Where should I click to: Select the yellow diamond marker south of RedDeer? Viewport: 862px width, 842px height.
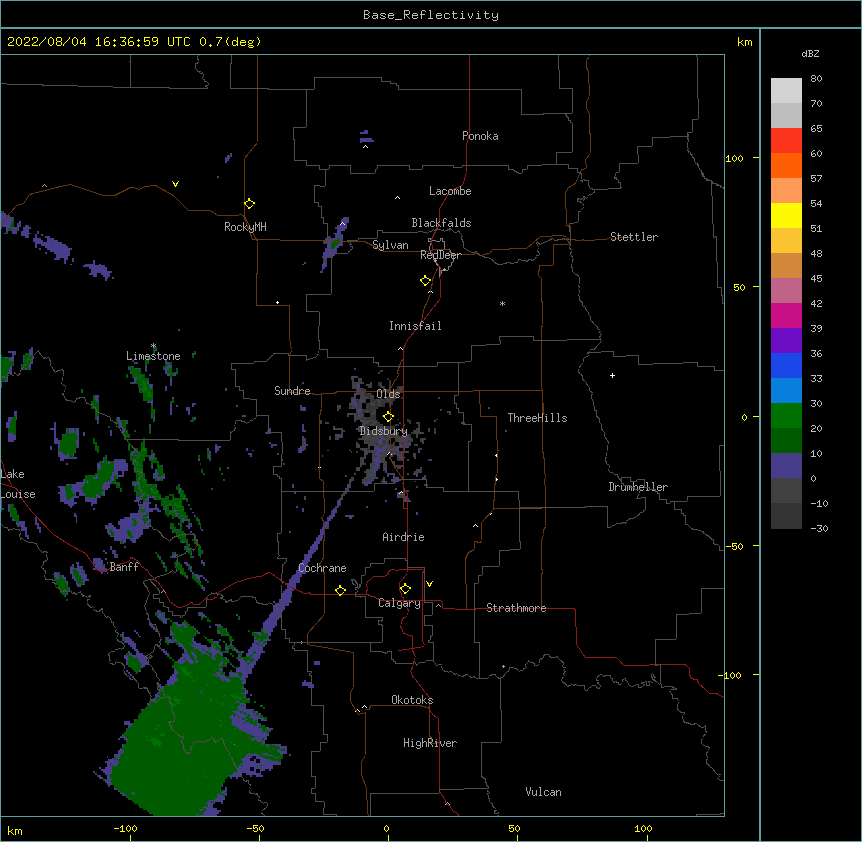click(426, 281)
